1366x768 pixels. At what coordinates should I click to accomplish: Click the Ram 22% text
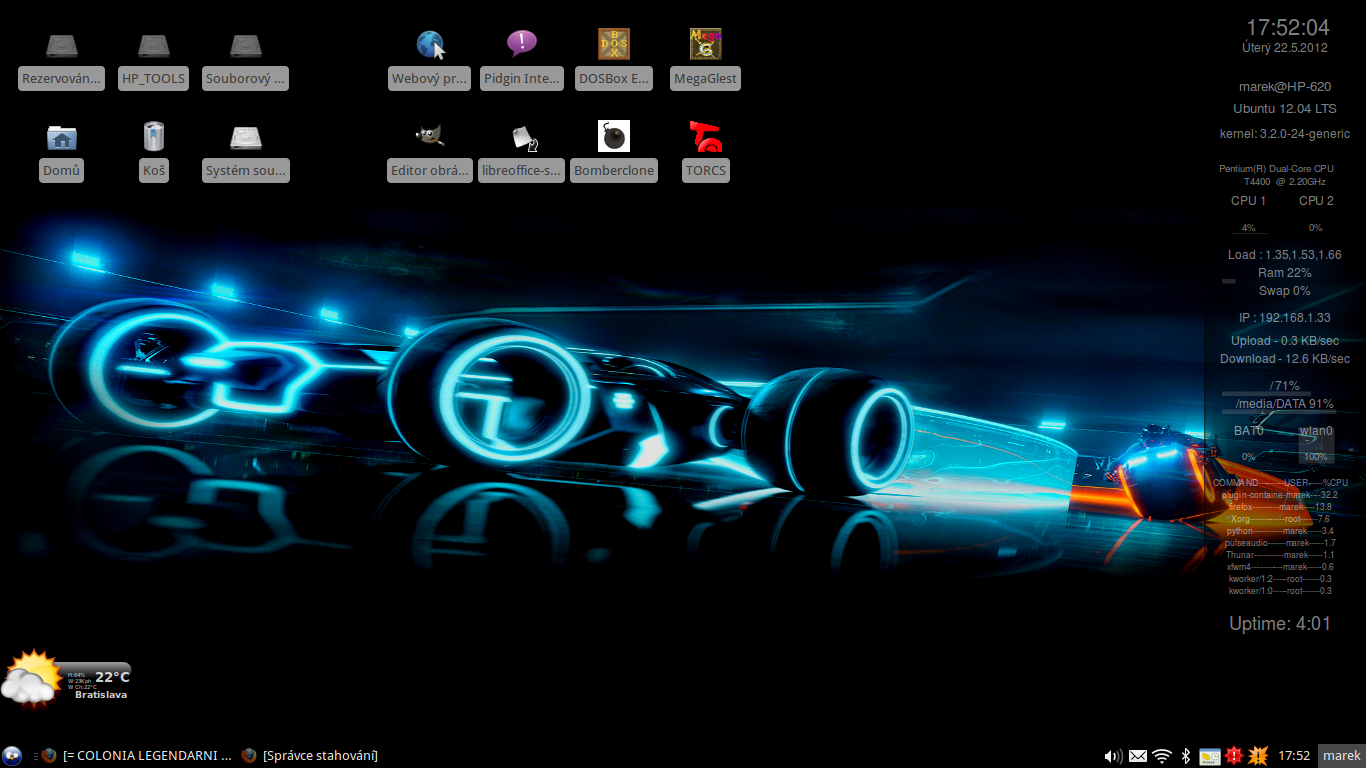(1284, 273)
